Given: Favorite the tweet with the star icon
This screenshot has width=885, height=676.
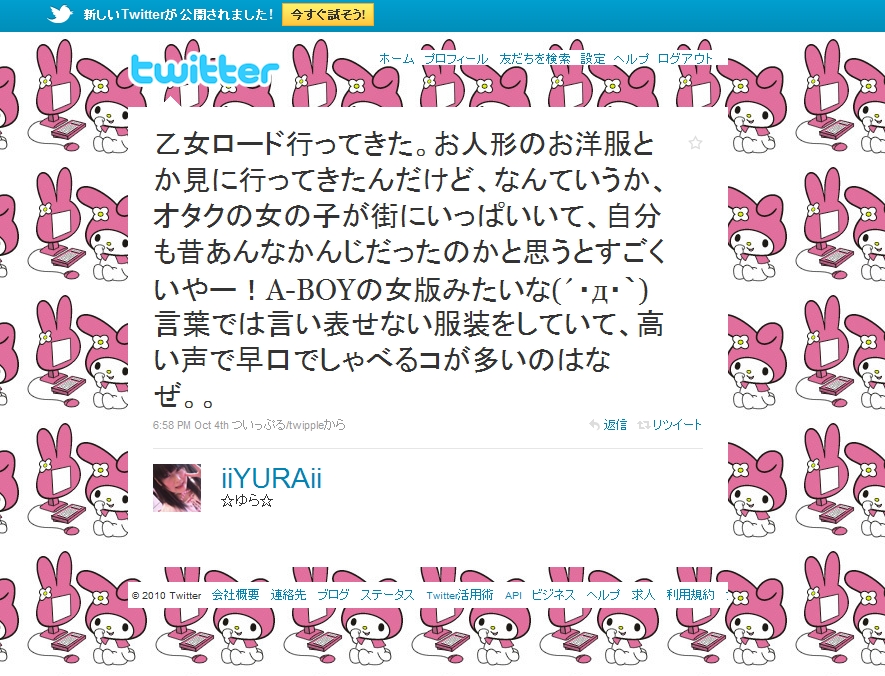Looking at the screenshot, I should pyautogui.click(x=695, y=143).
